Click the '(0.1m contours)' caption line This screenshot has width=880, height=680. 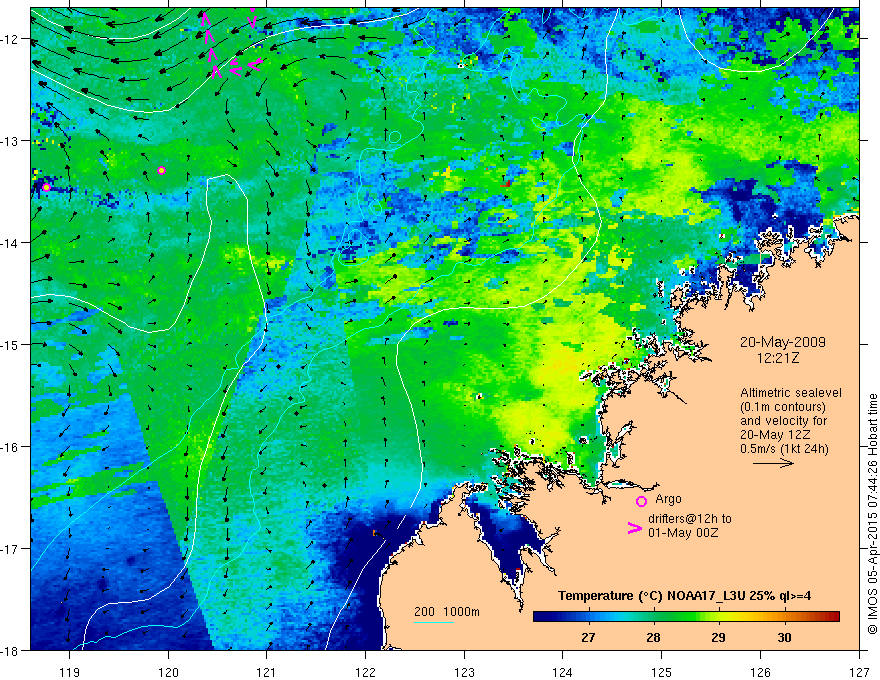(783, 407)
